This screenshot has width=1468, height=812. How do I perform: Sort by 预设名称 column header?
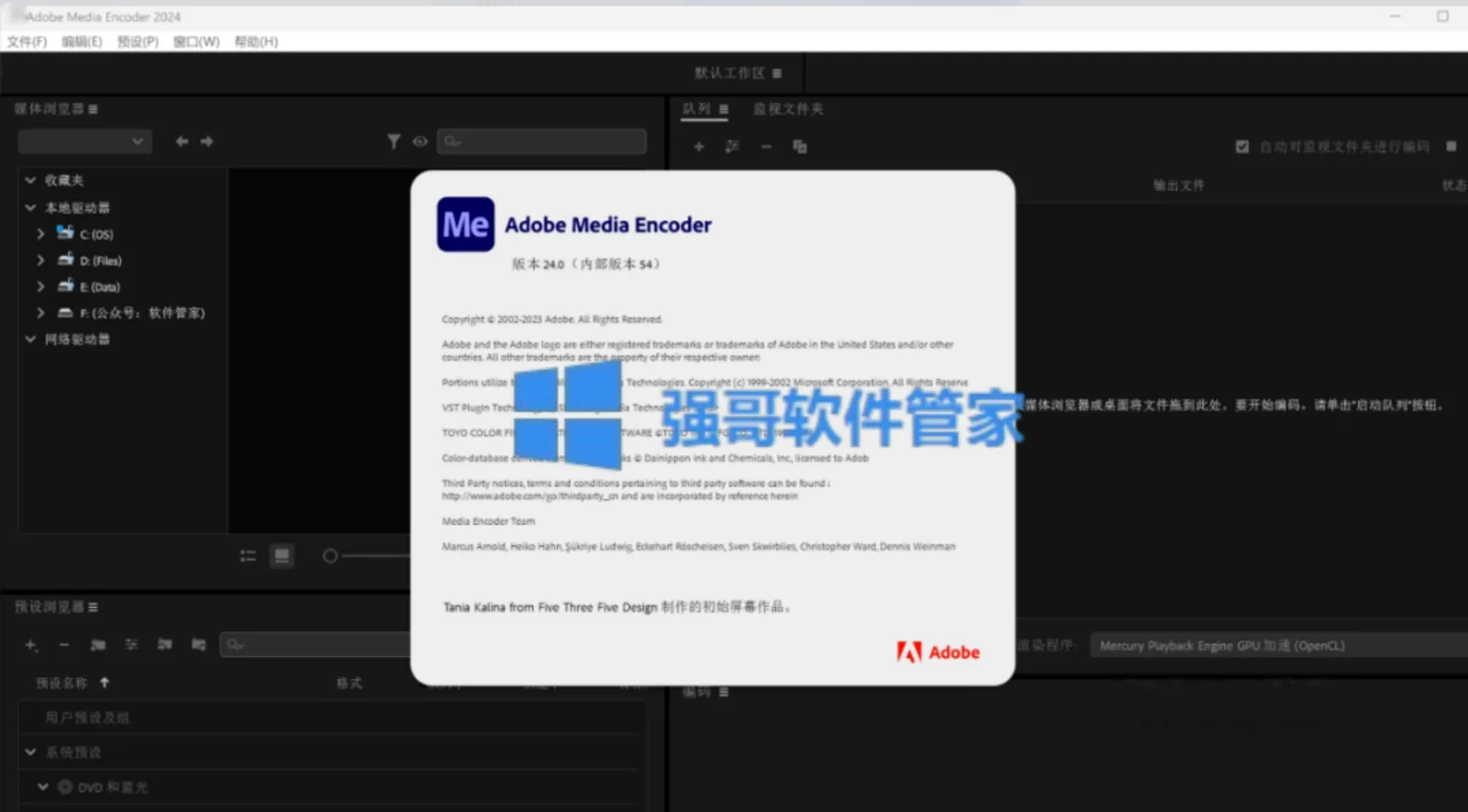[62, 684]
